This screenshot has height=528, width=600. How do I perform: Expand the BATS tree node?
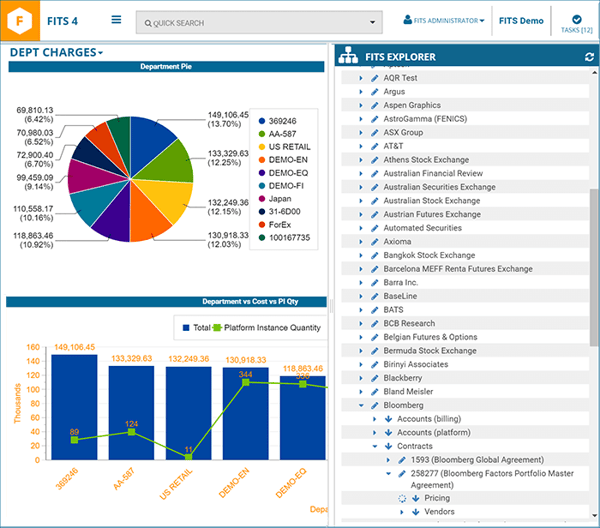pyautogui.click(x=361, y=310)
